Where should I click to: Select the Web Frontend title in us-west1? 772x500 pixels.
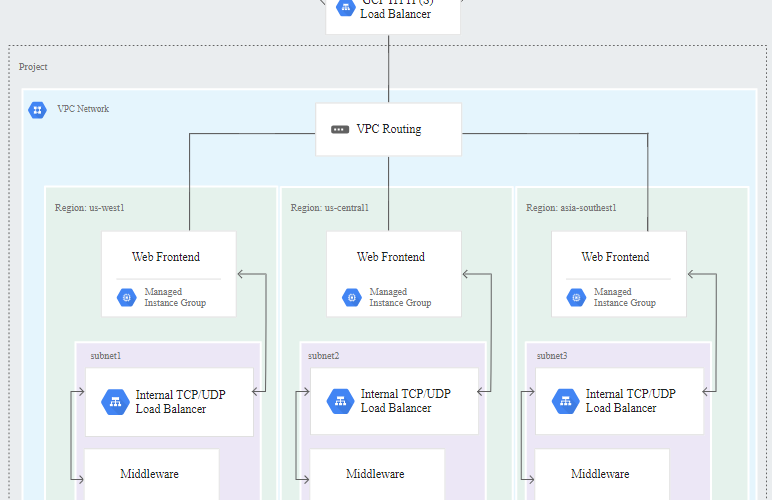point(166,257)
